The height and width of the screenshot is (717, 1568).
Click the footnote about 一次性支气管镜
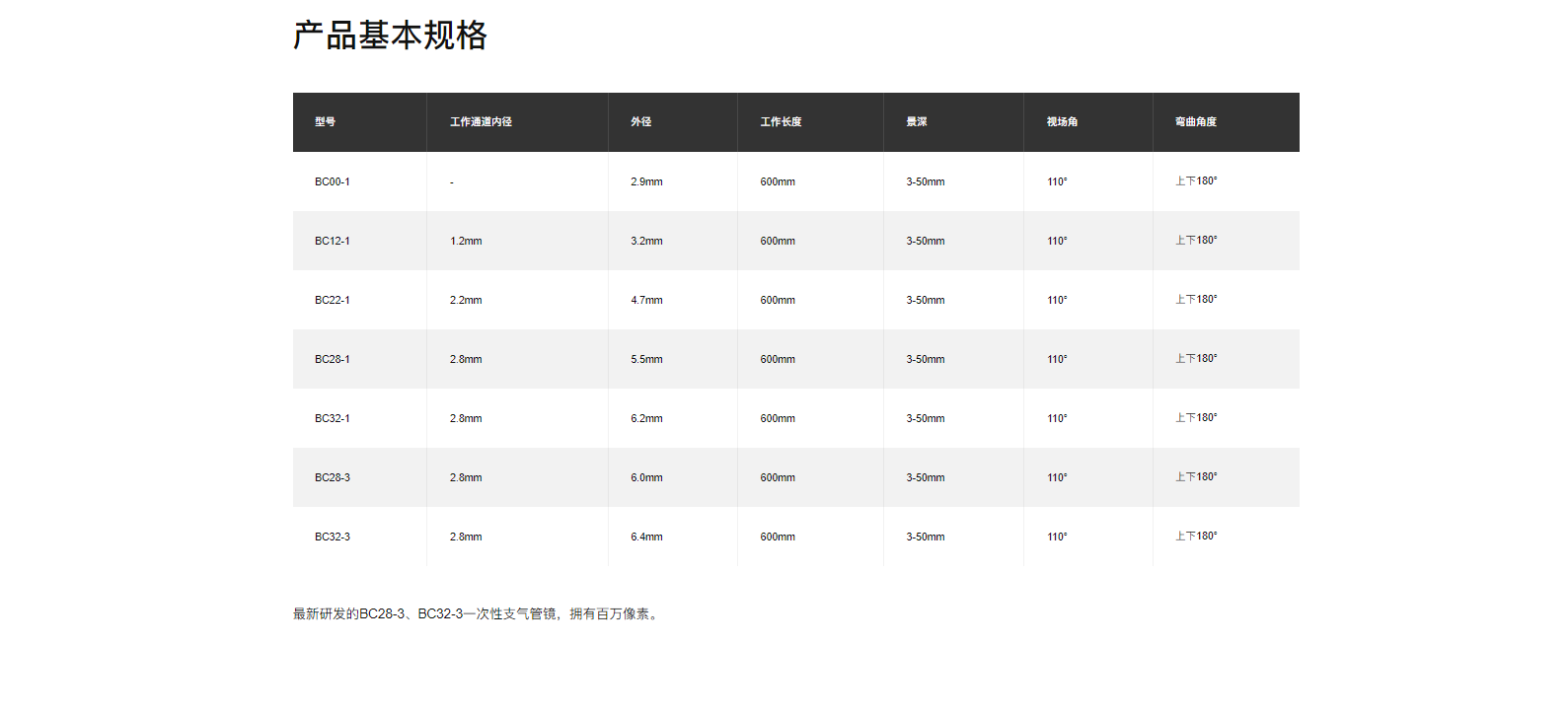pyautogui.click(x=477, y=613)
